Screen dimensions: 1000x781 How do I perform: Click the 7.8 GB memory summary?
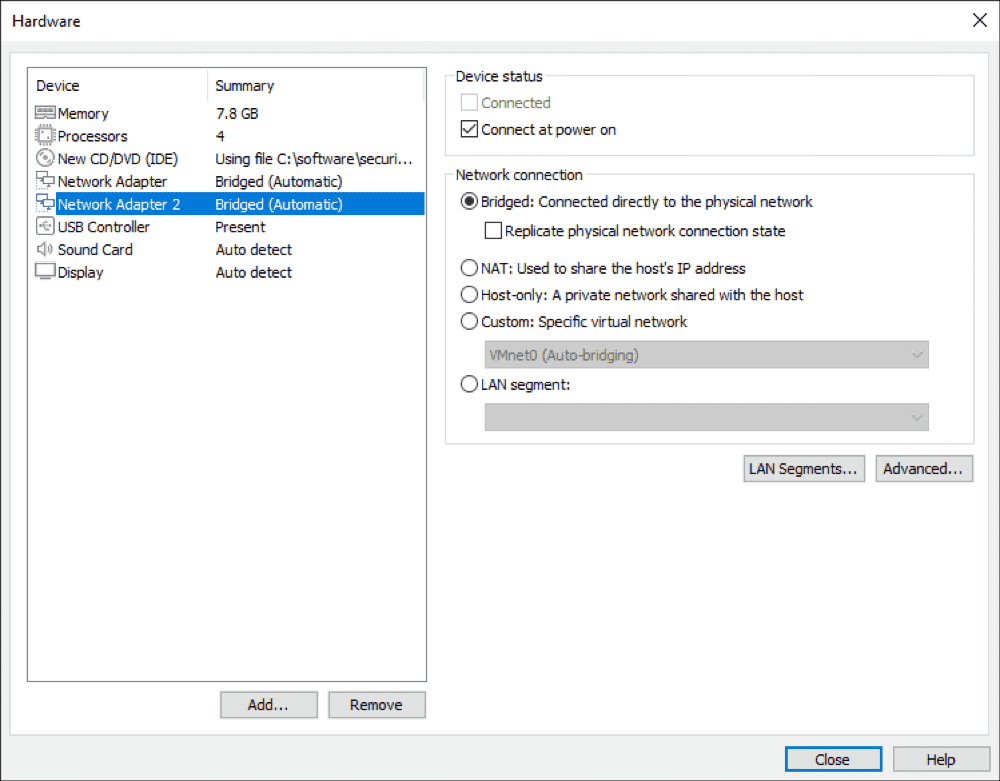237,113
